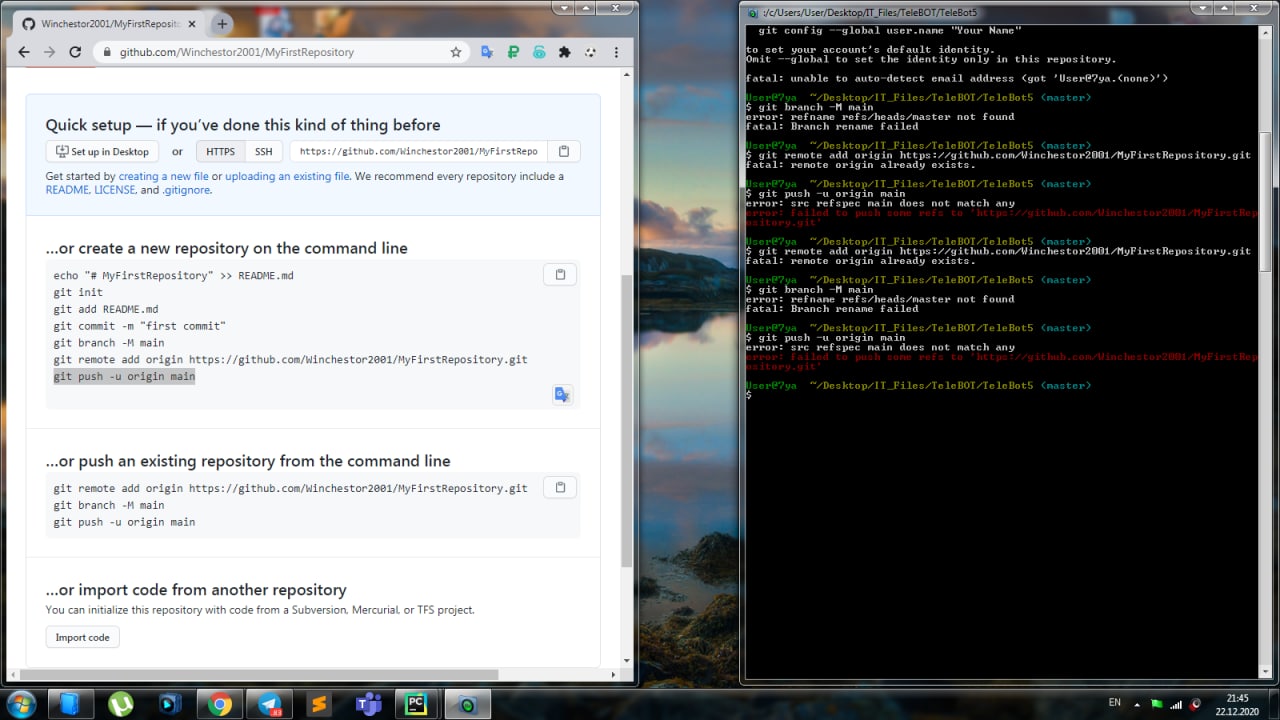Open Sublime Text from the taskbar

319,704
